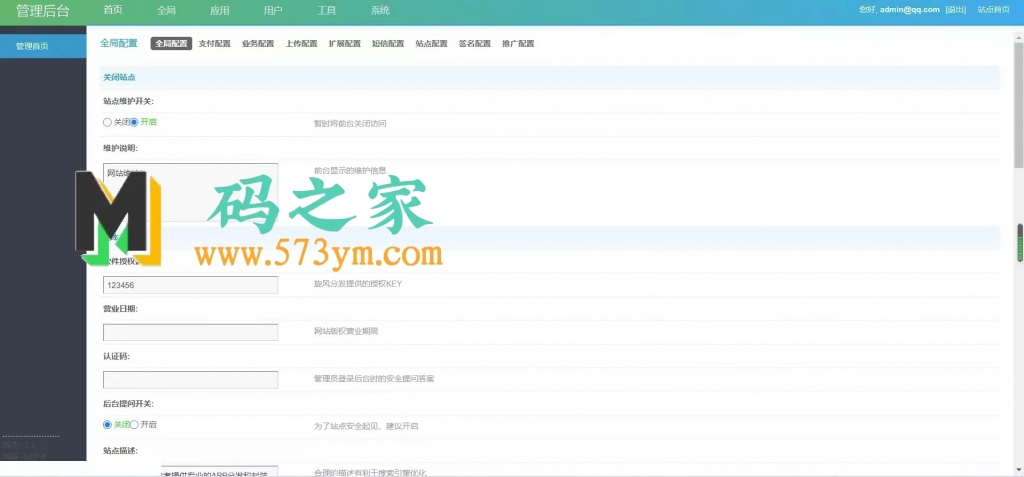This screenshot has width=1024, height=477.
Task: Click the 认证码 input field
Action: coord(190,380)
